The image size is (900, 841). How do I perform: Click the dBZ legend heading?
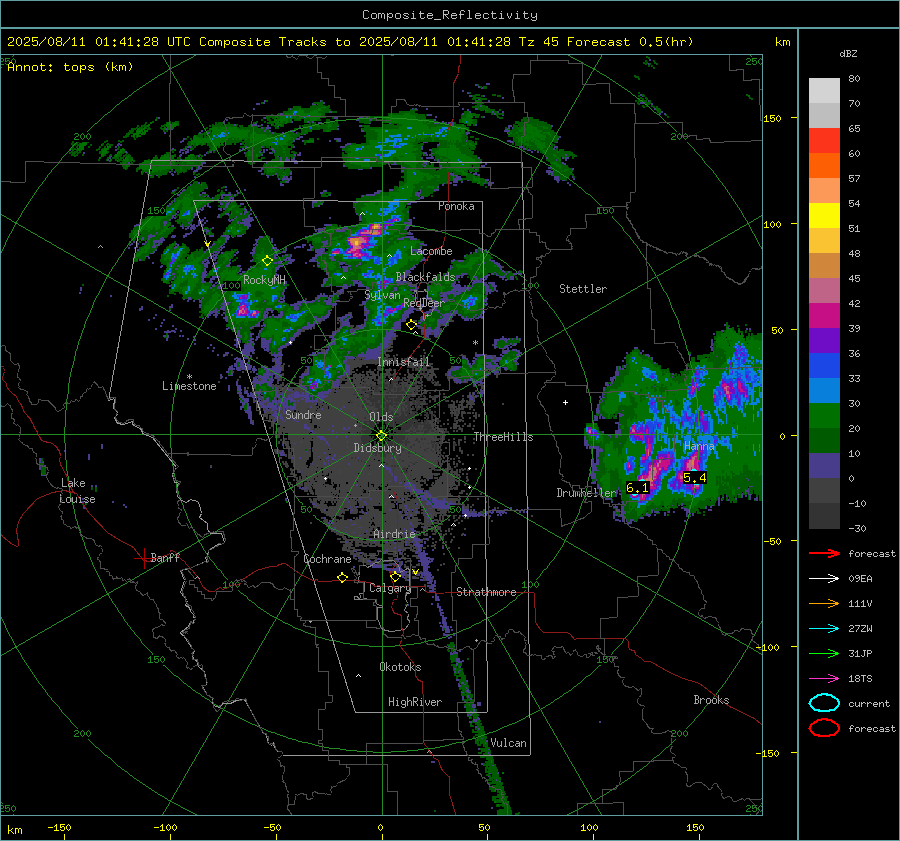coord(848,54)
